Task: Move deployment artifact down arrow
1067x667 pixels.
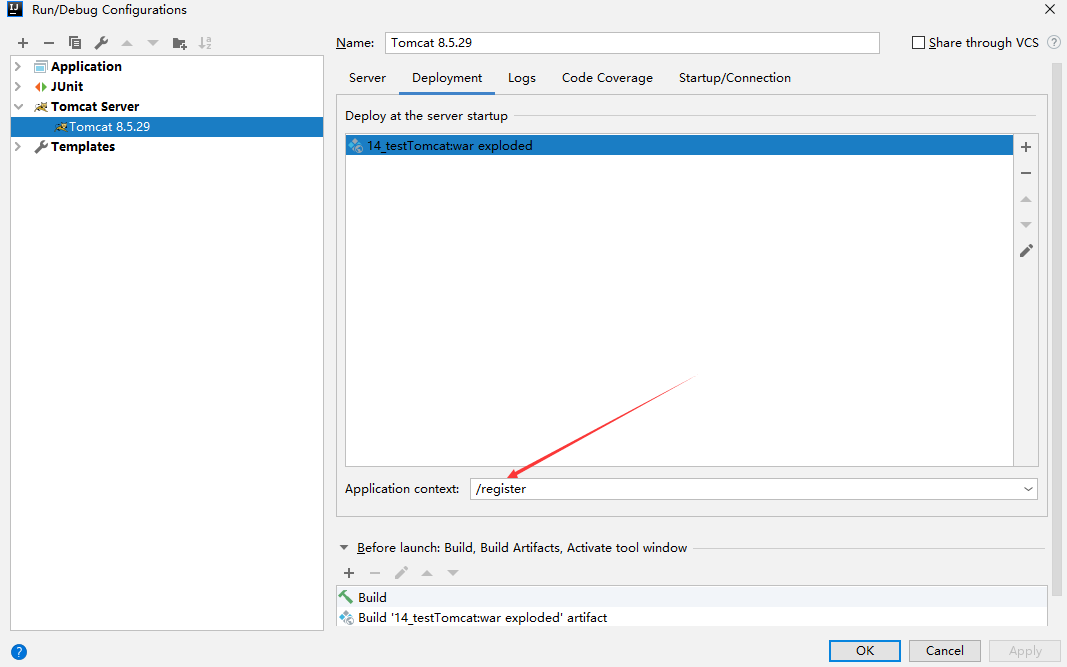Action: click(1026, 225)
